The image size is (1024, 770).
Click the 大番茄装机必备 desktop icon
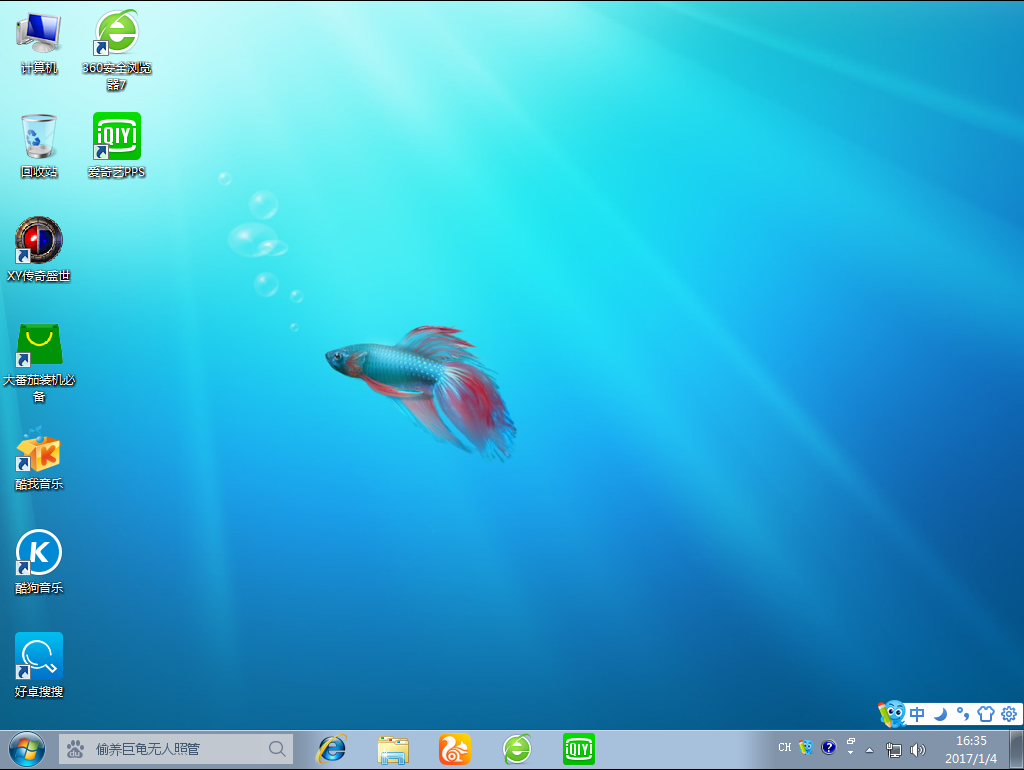coord(39,362)
